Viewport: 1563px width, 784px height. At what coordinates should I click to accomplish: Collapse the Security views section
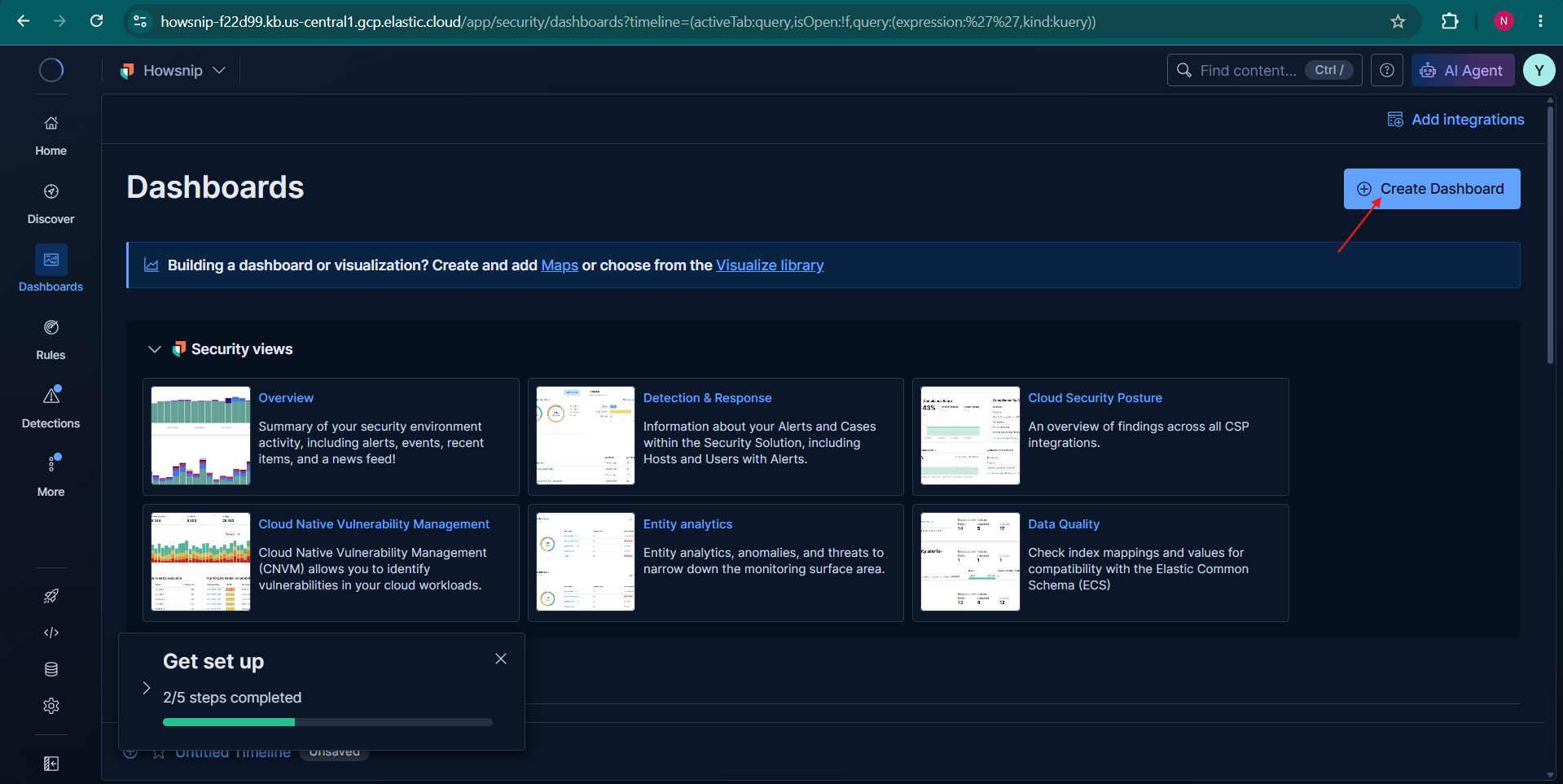(x=155, y=349)
